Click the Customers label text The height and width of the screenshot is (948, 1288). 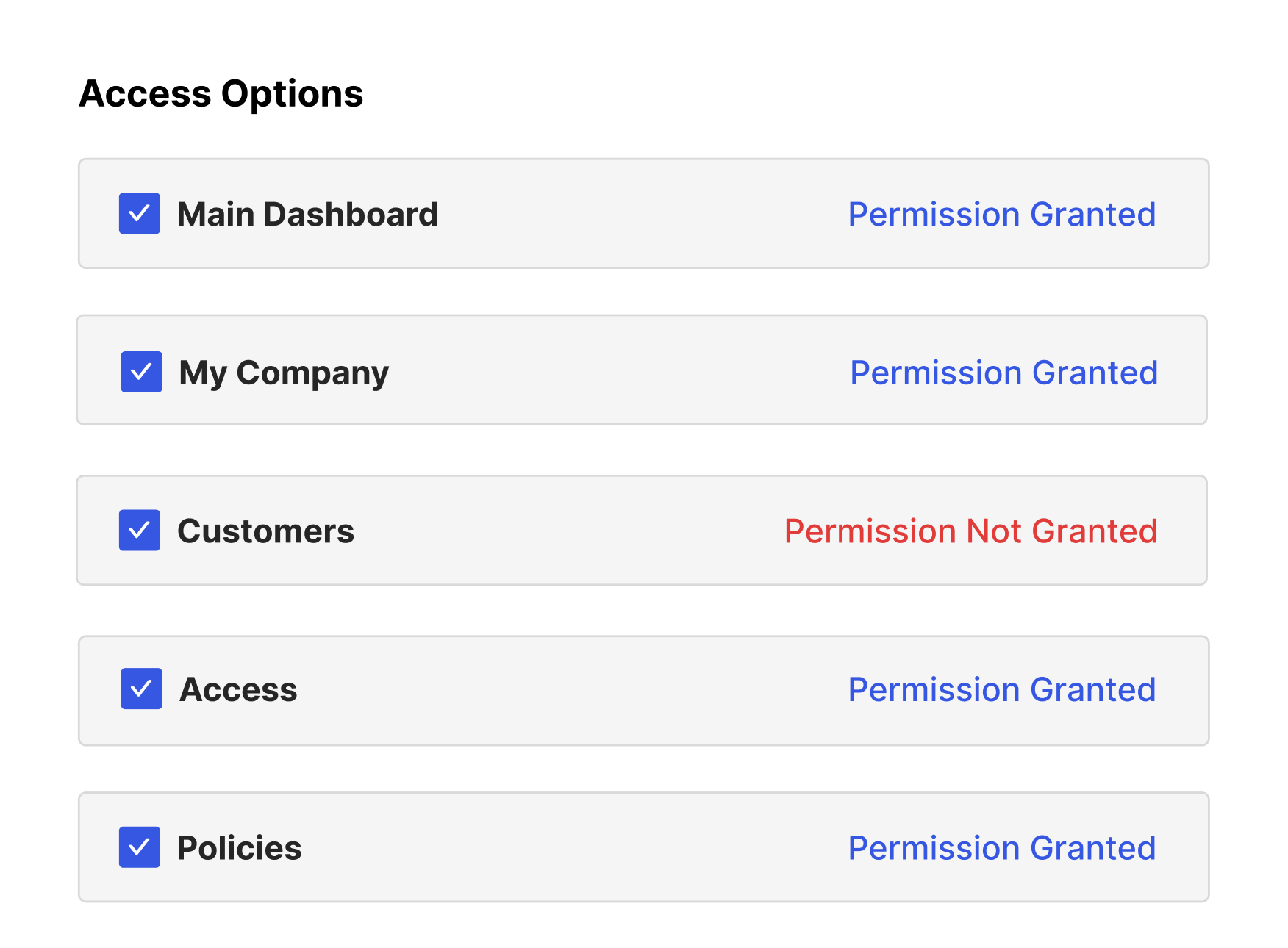pyautogui.click(x=265, y=531)
